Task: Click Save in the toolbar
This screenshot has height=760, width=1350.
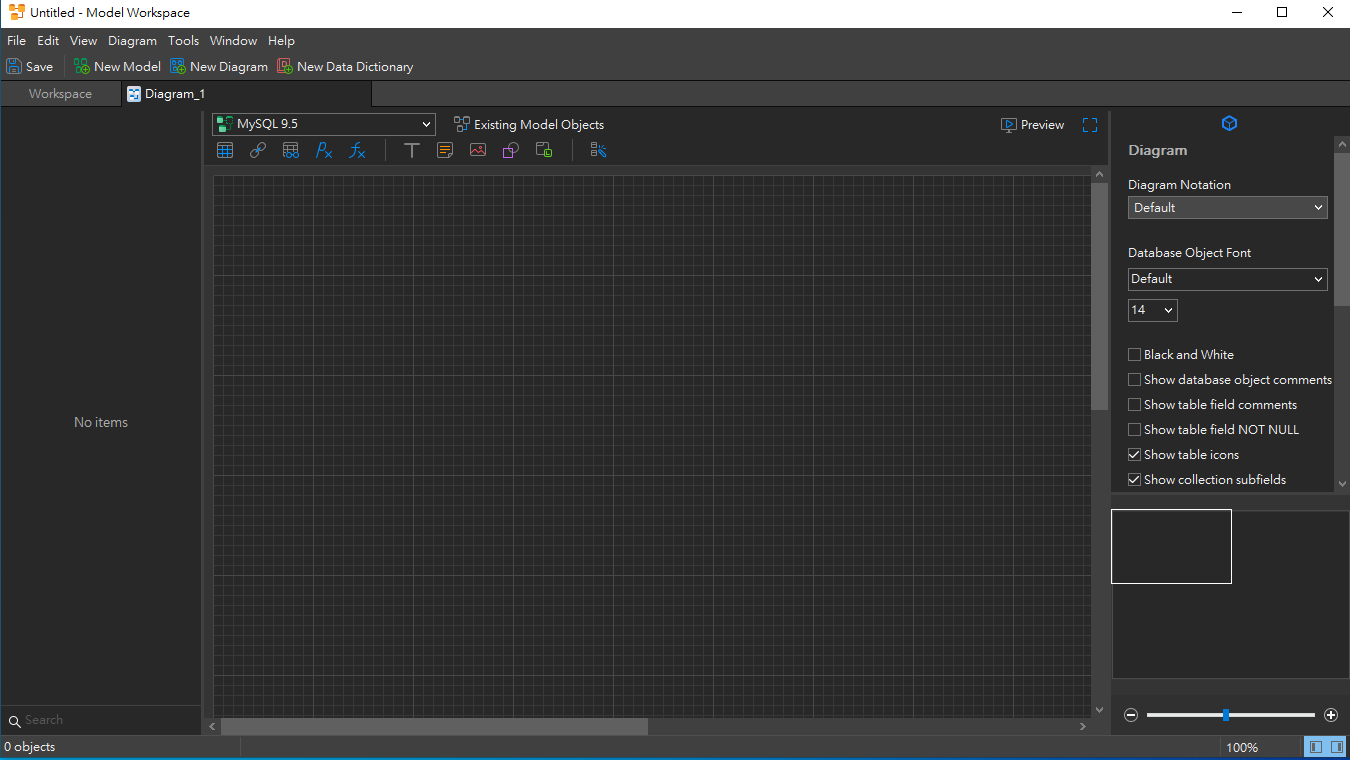Action: click(30, 67)
